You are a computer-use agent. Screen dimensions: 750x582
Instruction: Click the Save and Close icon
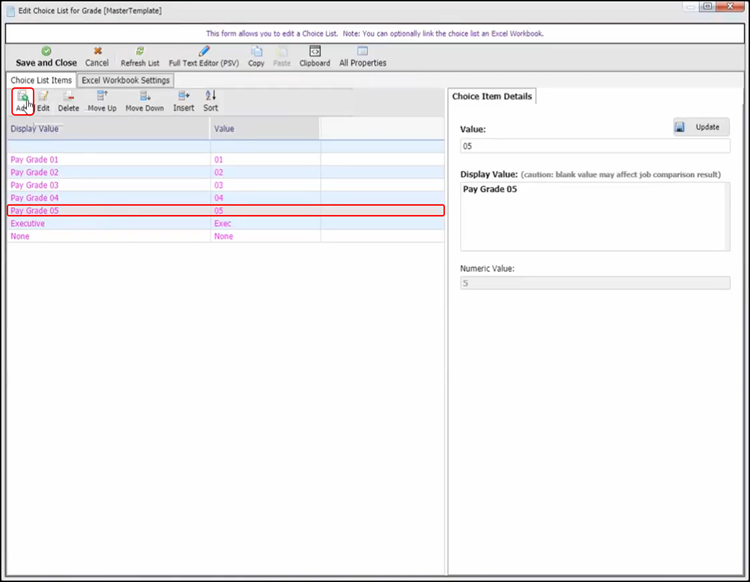46,51
